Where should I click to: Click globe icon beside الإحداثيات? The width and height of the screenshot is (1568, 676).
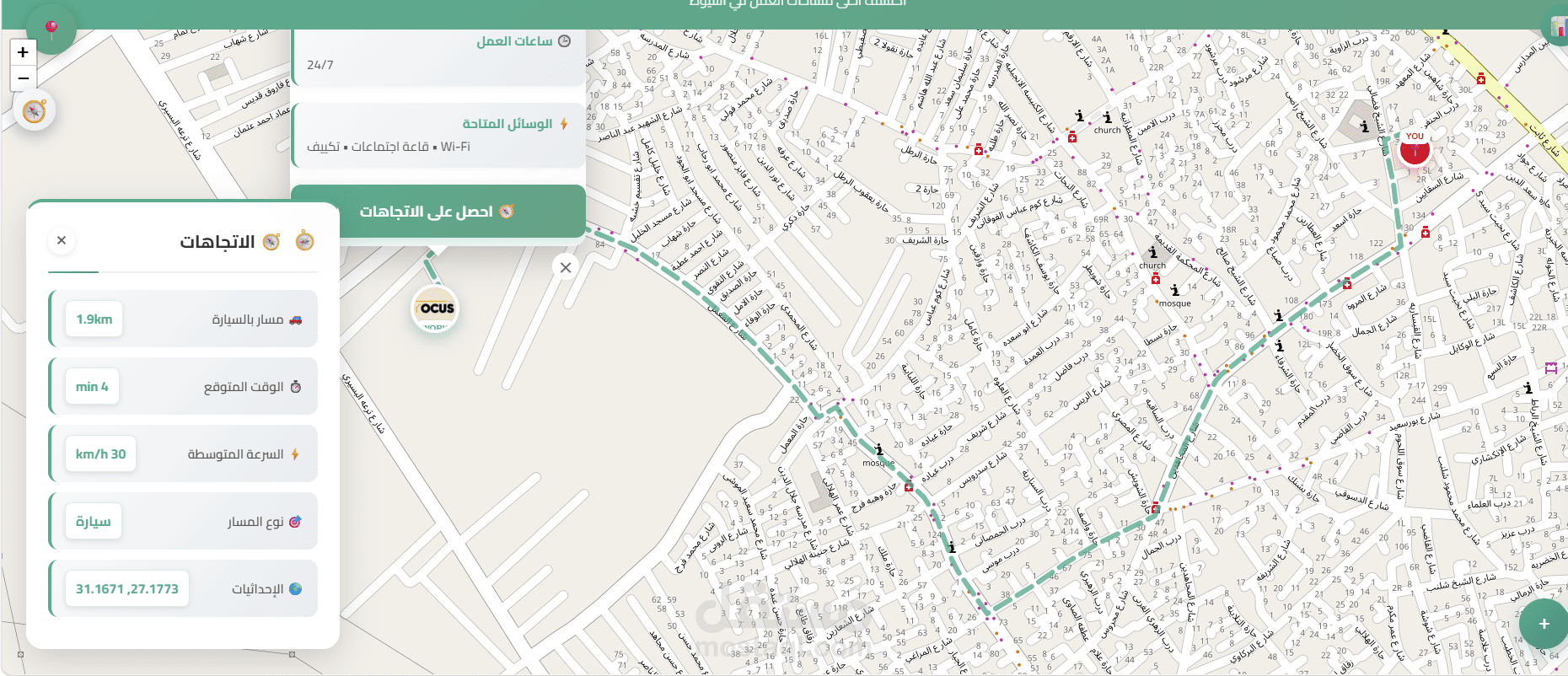(x=296, y=589)
